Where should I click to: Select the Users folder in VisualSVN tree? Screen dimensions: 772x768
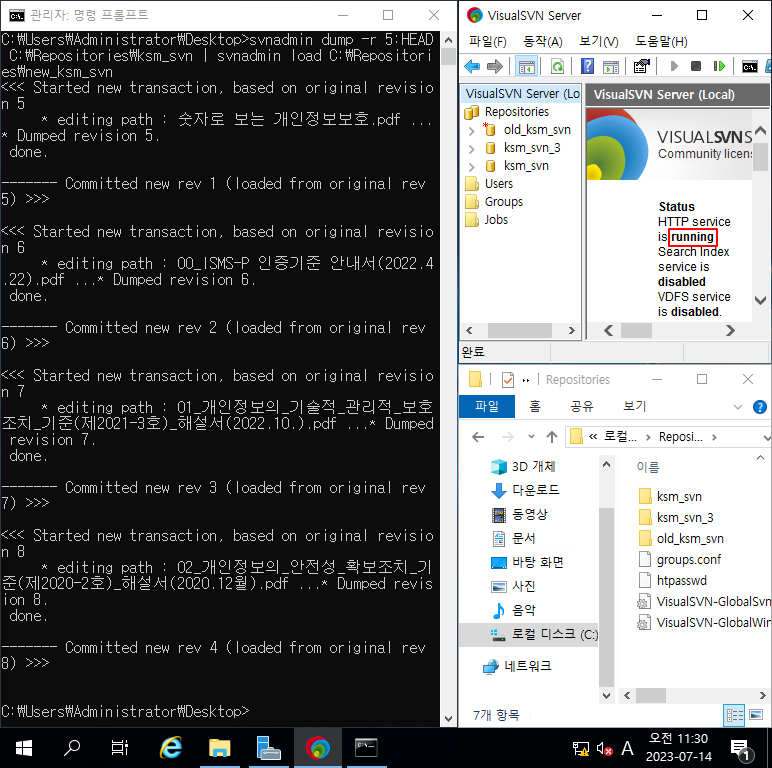coord(498,184)
